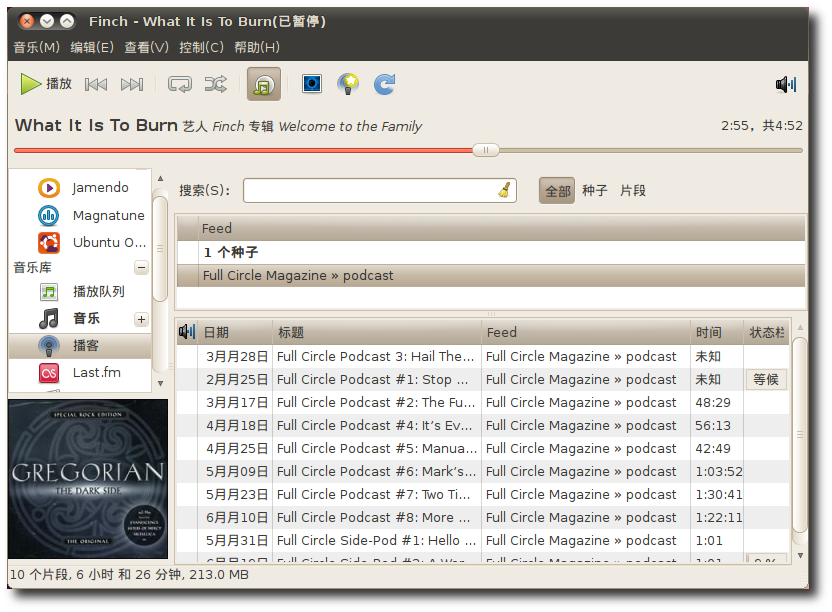Viewport: 832px width, 612px height.
Task: Sort by 时间 column header
Action: [x=717, y=332]
